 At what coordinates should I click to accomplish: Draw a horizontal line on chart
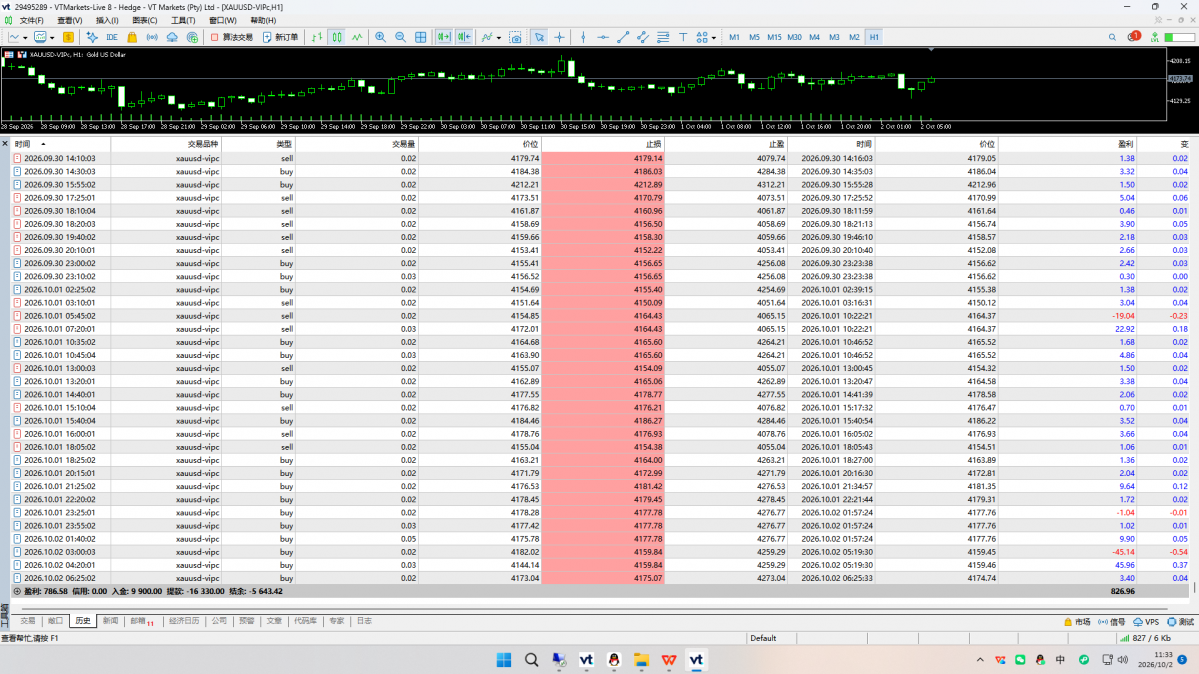(603, 37)
